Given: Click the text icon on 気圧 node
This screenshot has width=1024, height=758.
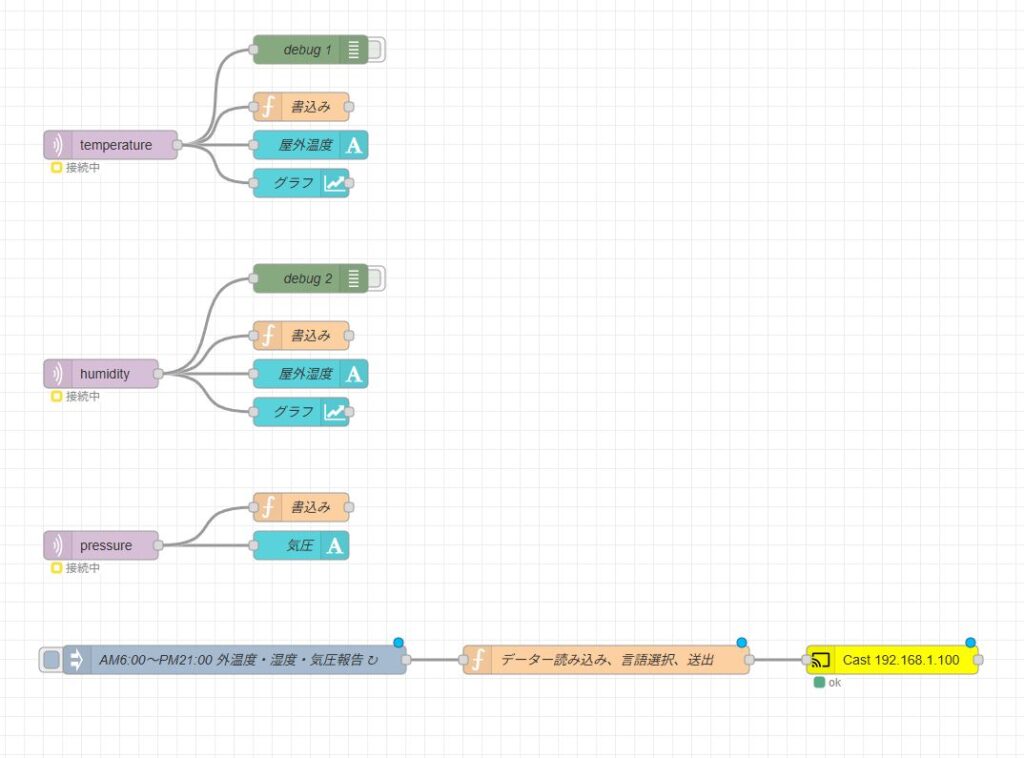Looking at the screenshot, I should coord(335,546).
